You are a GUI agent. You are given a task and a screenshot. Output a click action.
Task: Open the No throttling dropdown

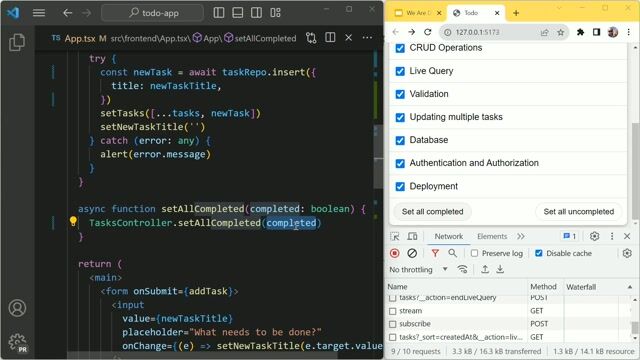coord(418,269)
